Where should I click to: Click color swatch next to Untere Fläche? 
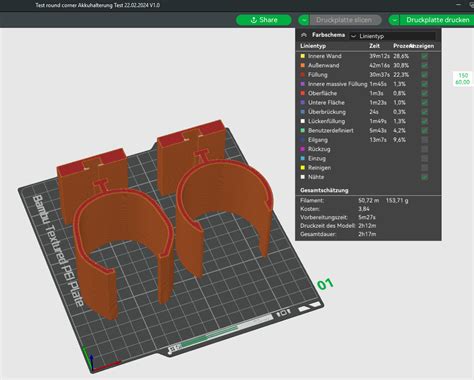pyautogui.click(x=303, y=103)
